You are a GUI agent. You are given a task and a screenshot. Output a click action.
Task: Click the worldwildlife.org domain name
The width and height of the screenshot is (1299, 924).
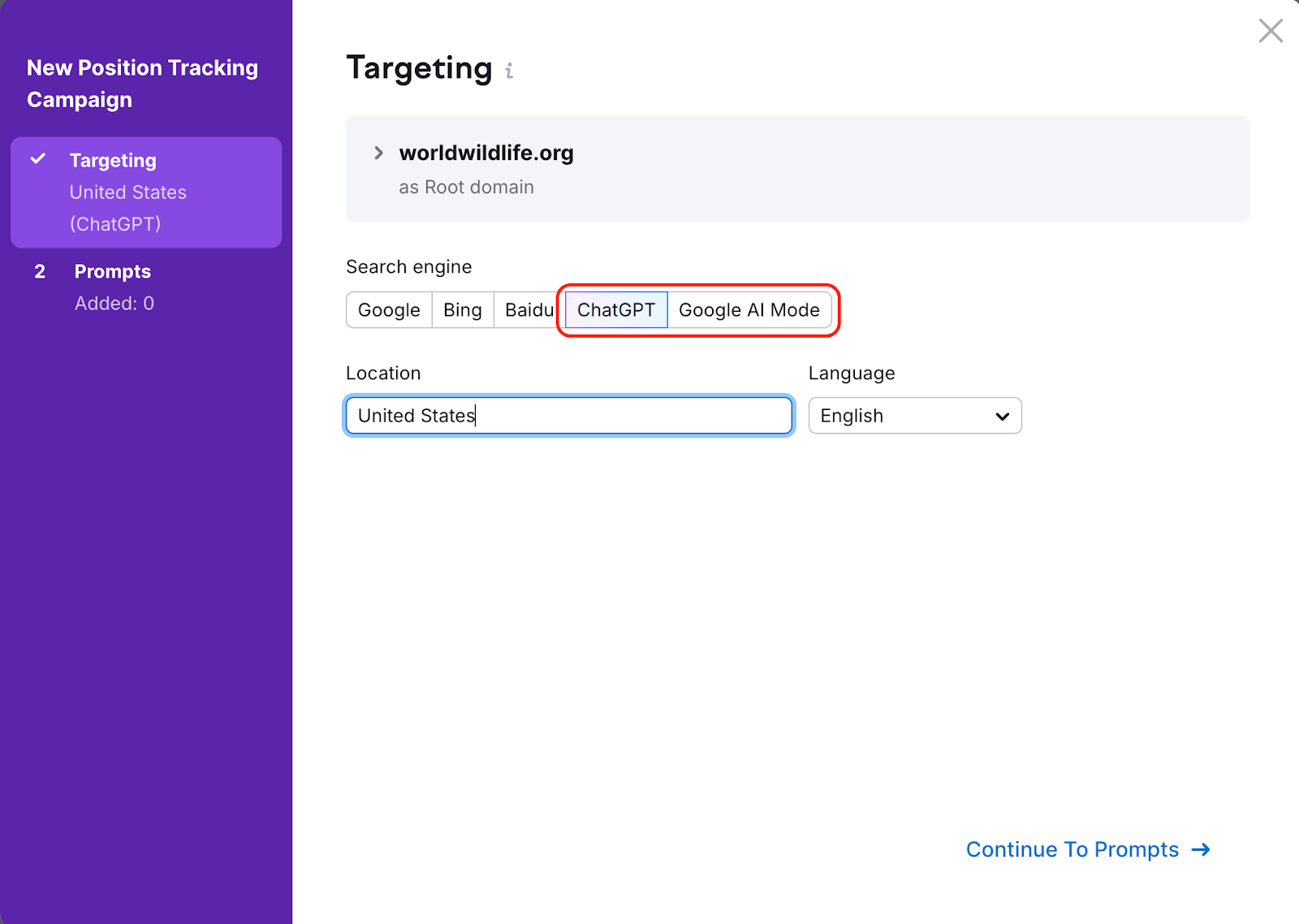[486, 153]
